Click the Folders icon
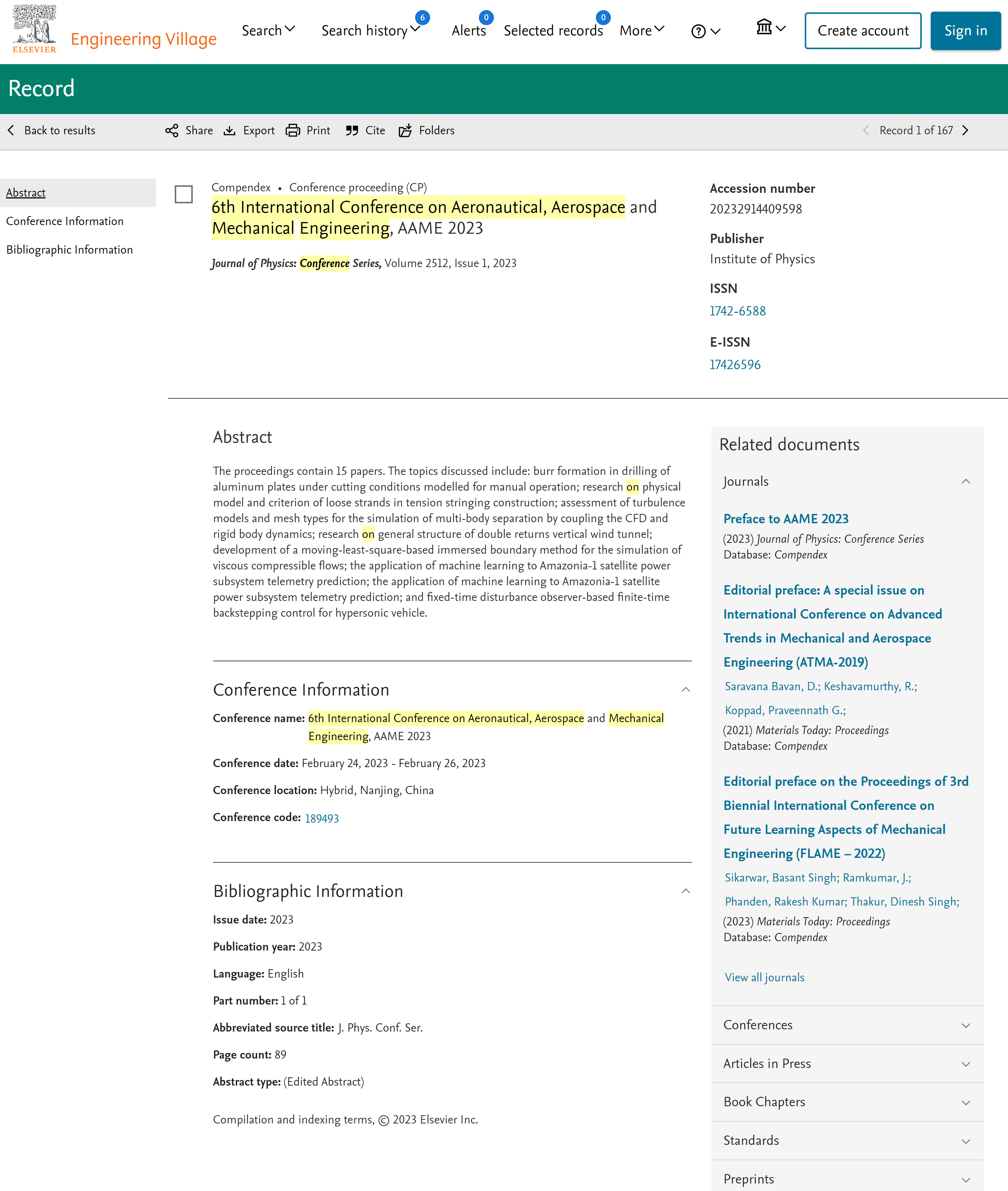 [x=405, y=131]
